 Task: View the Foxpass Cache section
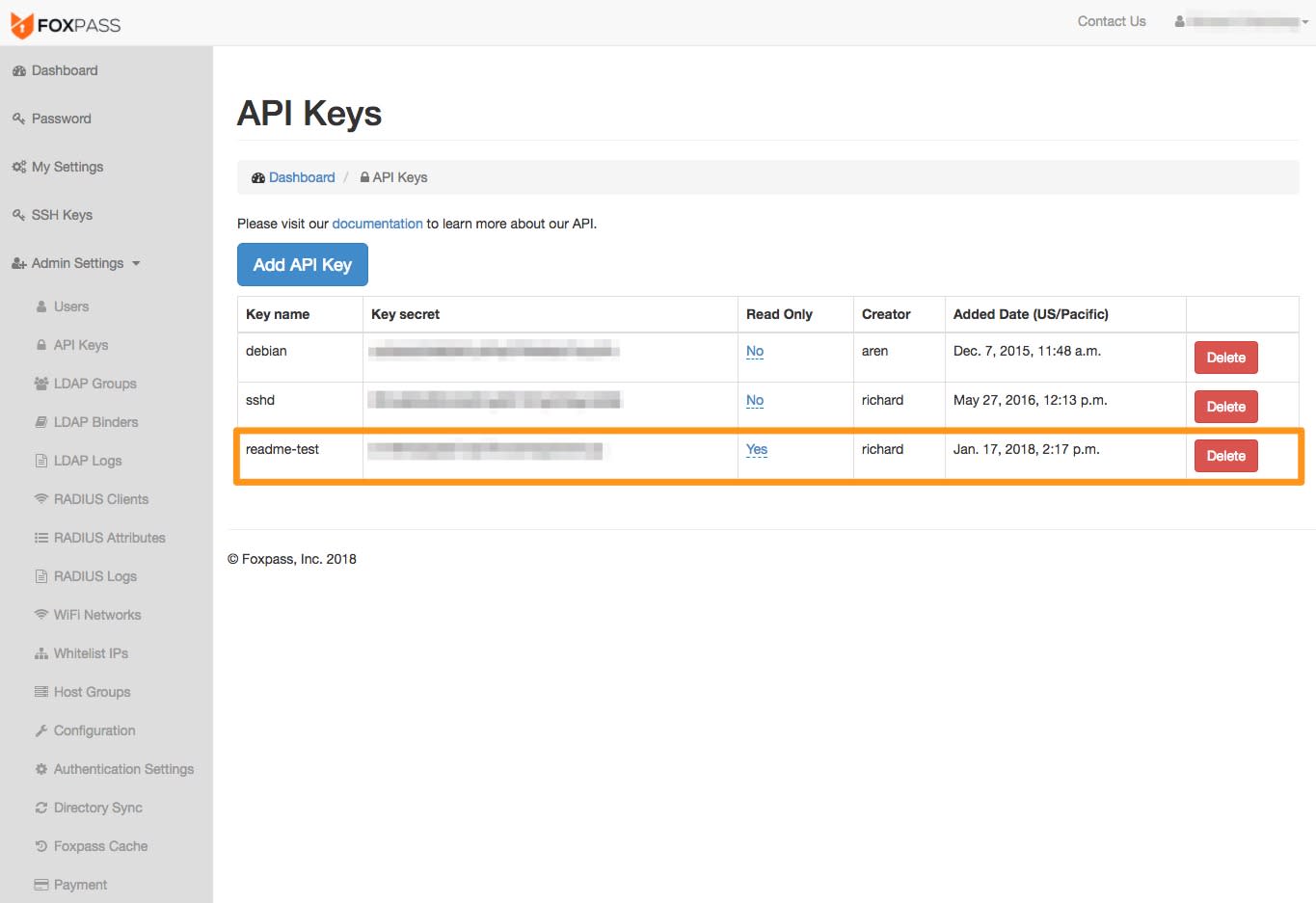point(98,845)
